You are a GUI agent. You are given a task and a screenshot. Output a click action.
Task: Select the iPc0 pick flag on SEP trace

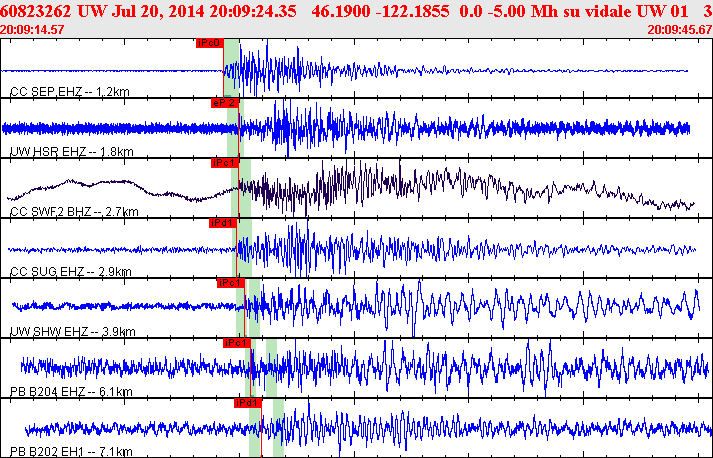(x=210, y=43)
